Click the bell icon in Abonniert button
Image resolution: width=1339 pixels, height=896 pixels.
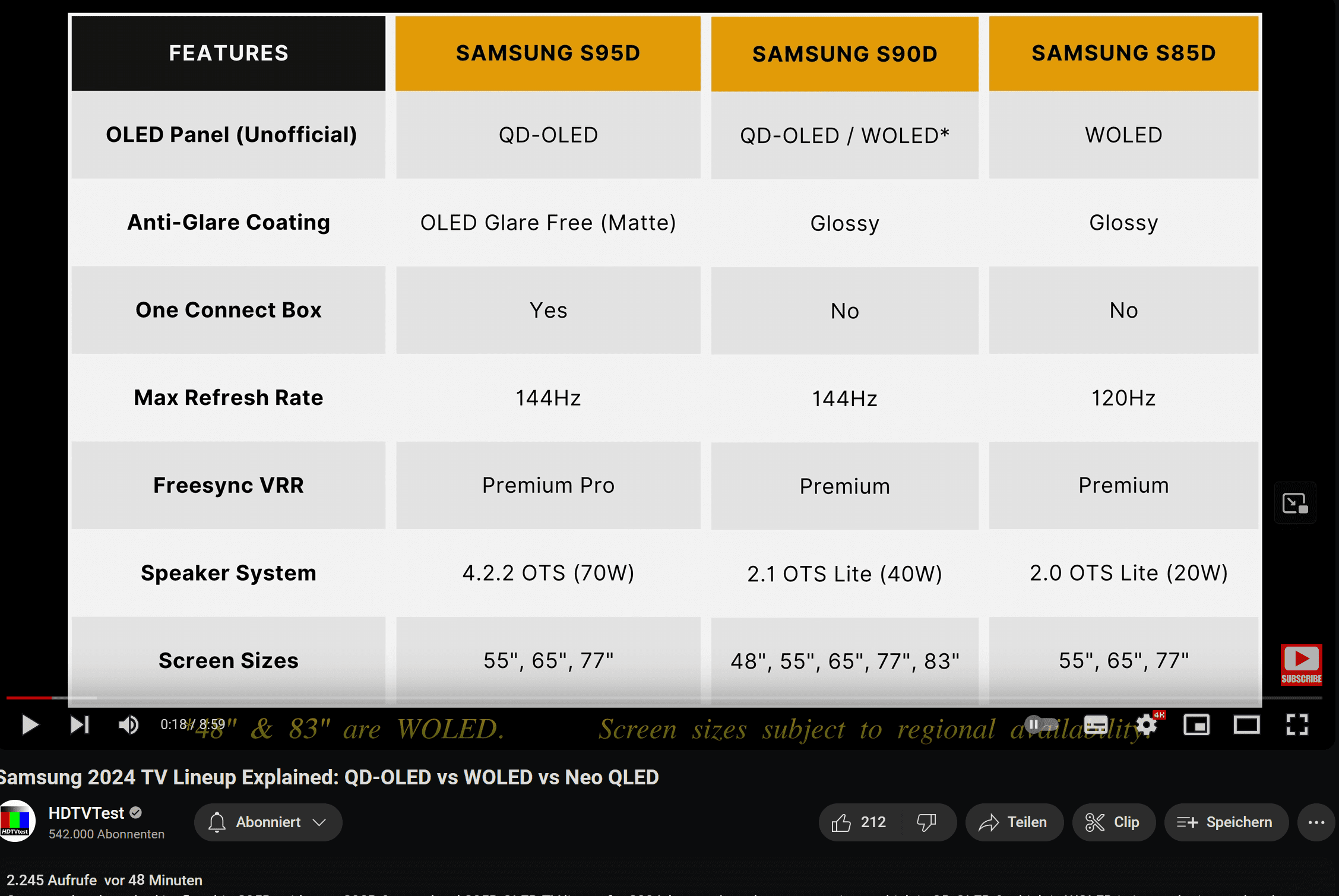pos(217,822)
